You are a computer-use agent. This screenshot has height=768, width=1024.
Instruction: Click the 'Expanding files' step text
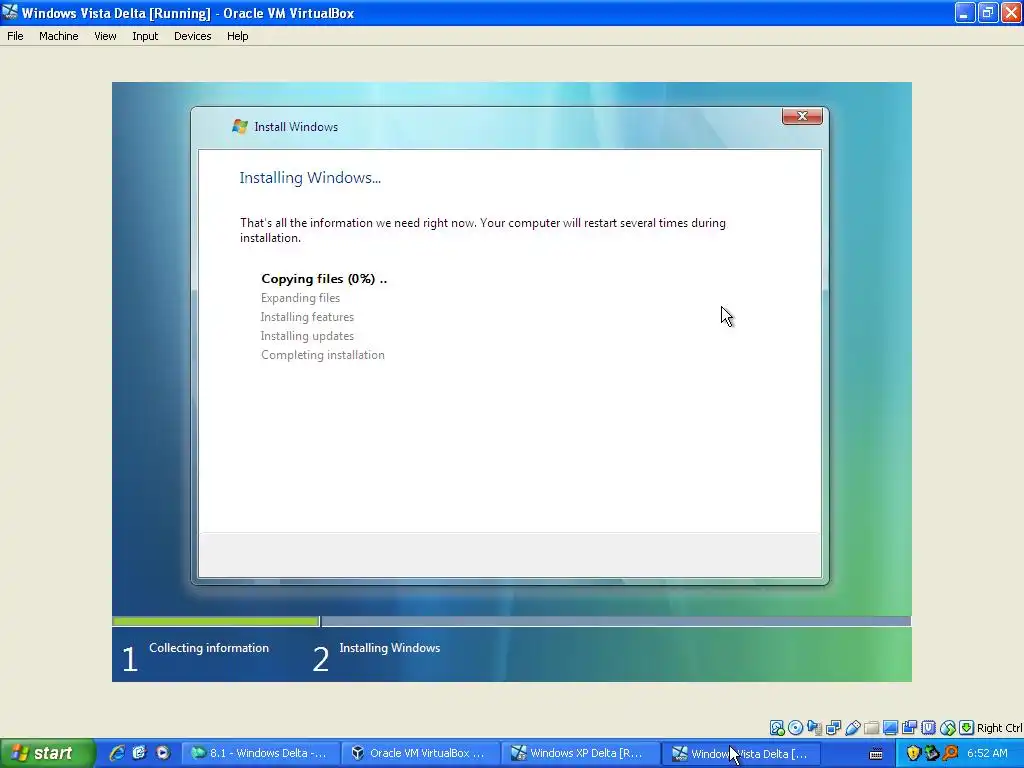tap(300, 298)
